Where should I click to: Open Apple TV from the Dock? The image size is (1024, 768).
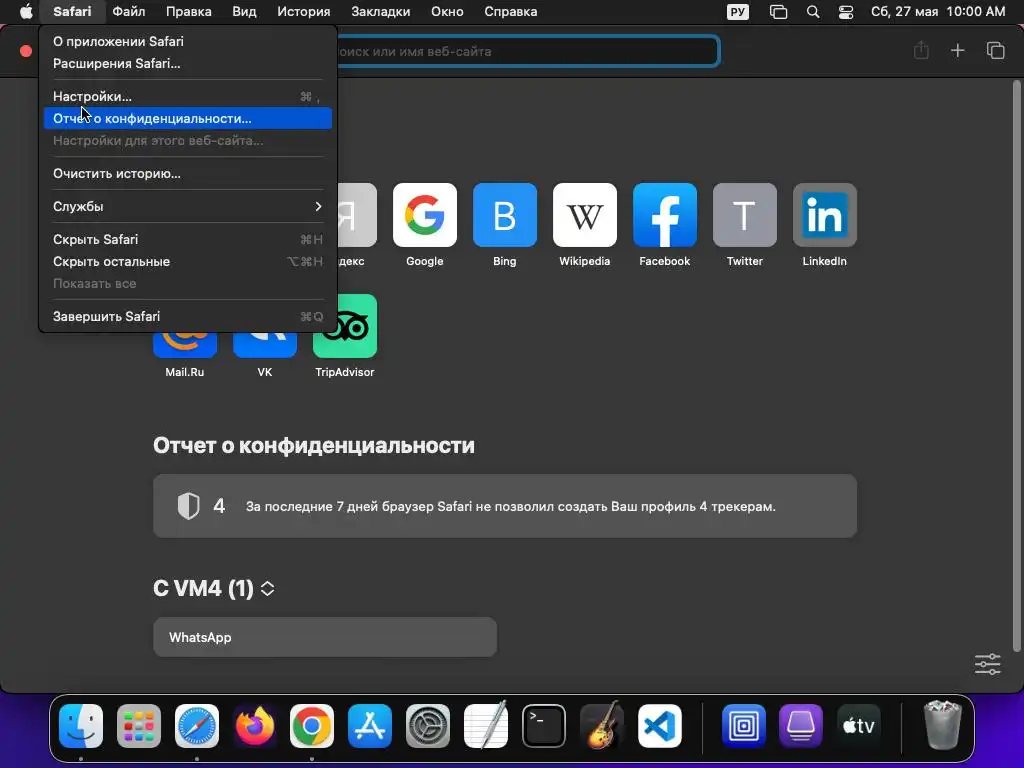pos(858,726)
